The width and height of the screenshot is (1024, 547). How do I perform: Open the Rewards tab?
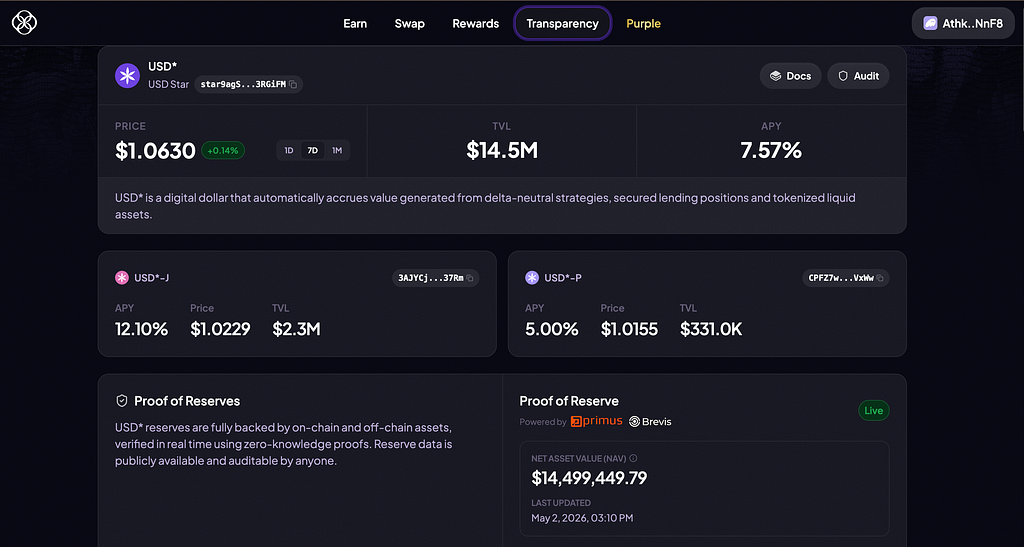click(475, 23)
